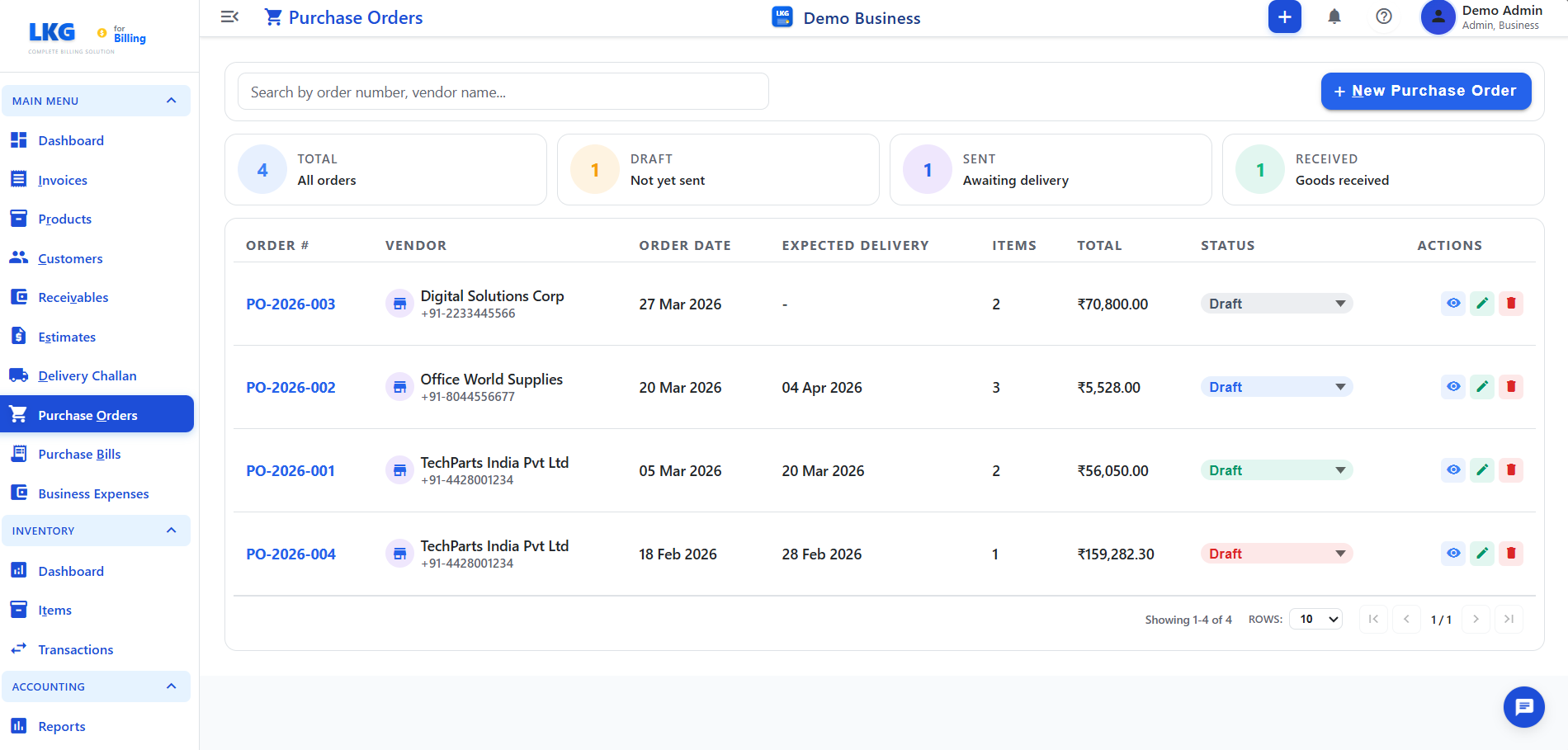
Task: Open order link PO-2026-004
Action: click(290, 554)
